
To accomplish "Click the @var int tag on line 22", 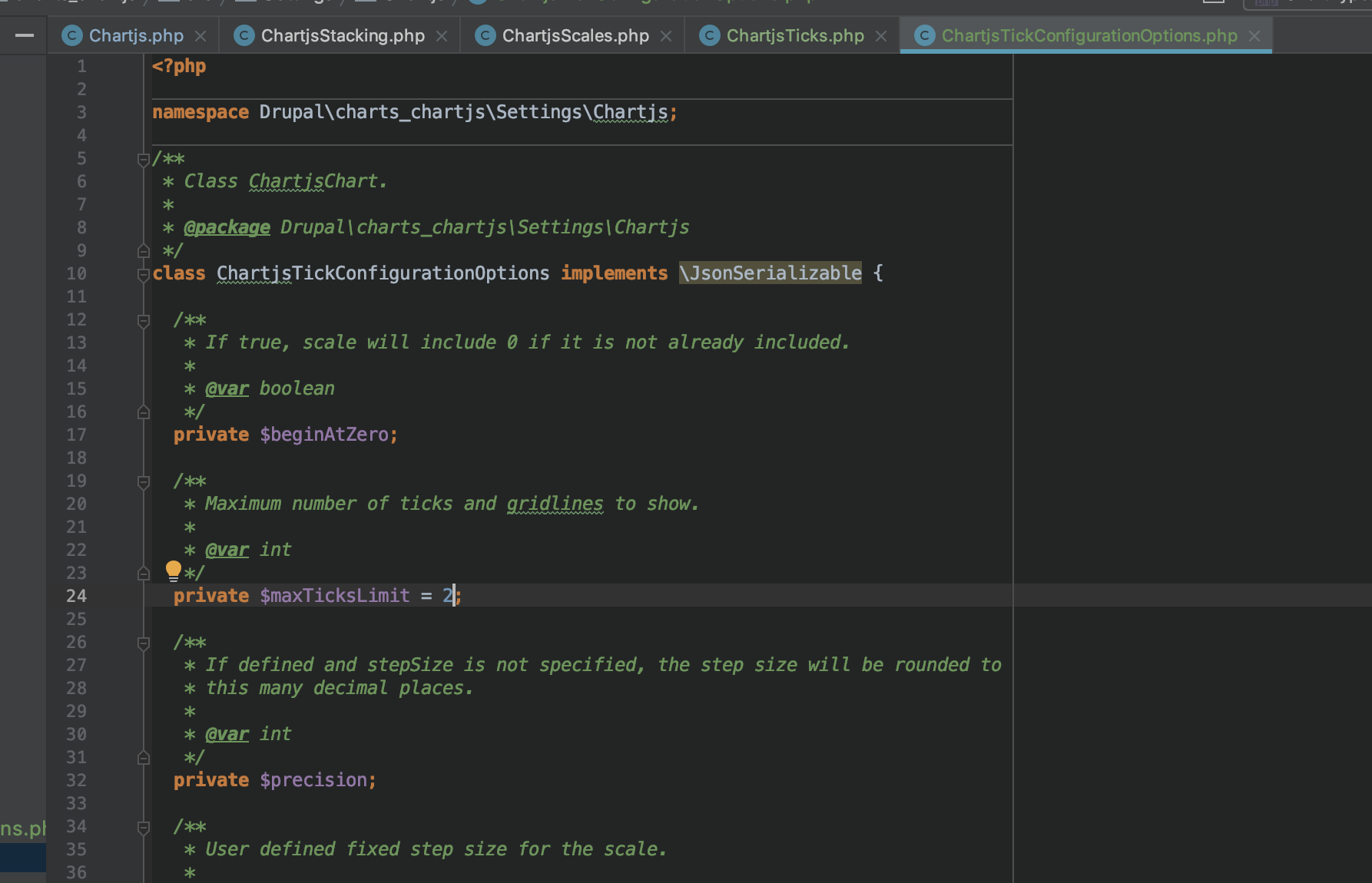I will pyautogui.click(x=248, y=549).
